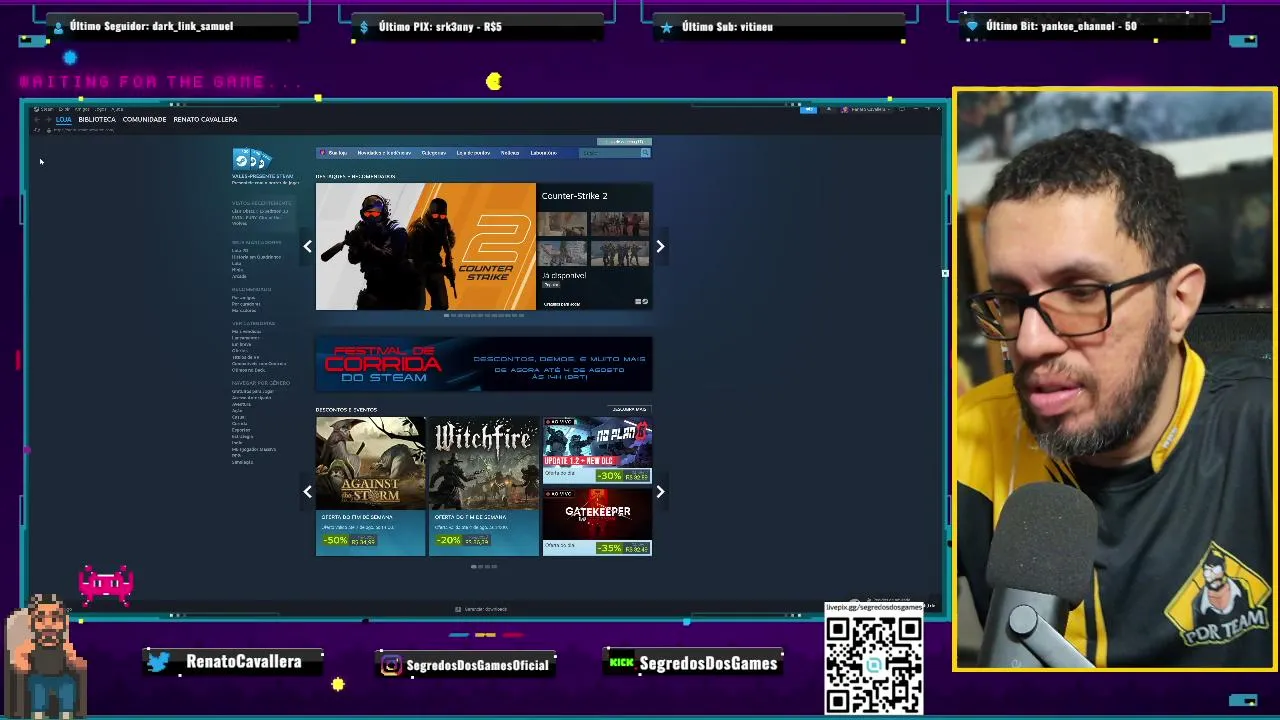Open Laboratórios in store navigation
Viewport: 1280px width, 720px height.
(543, 153)
